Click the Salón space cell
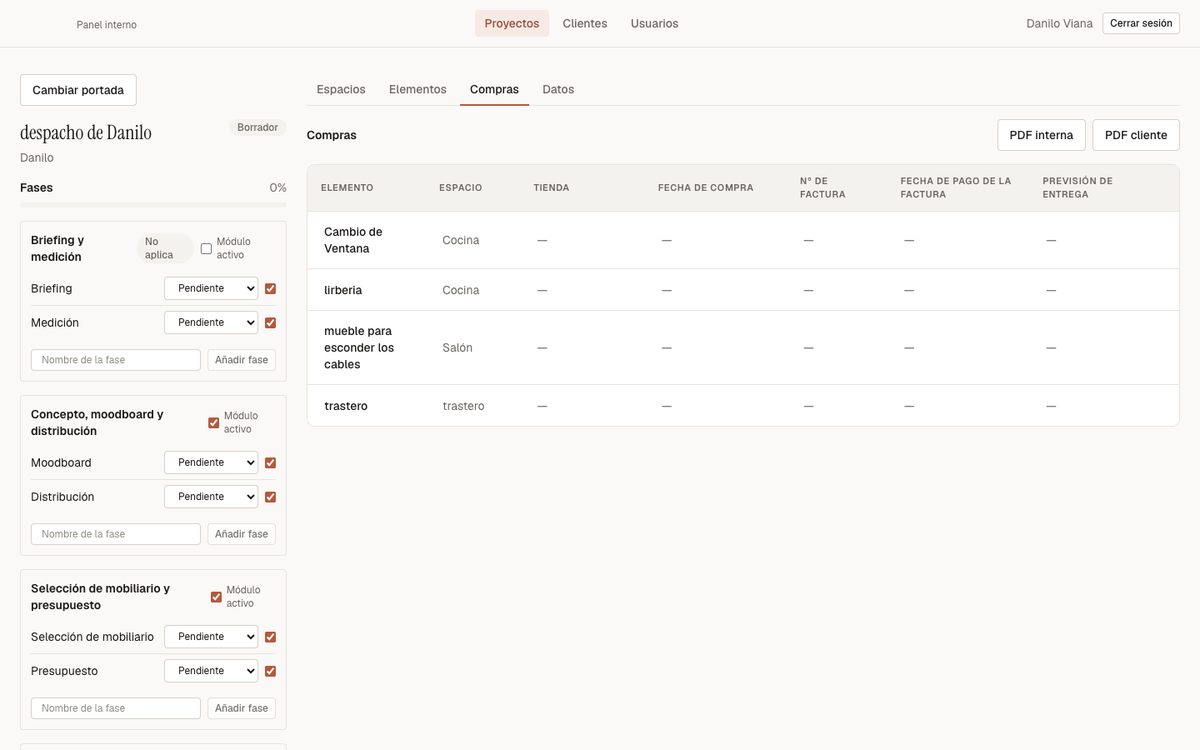The width and height of the screenshot is (1200, 750). [x=458, y=348]
